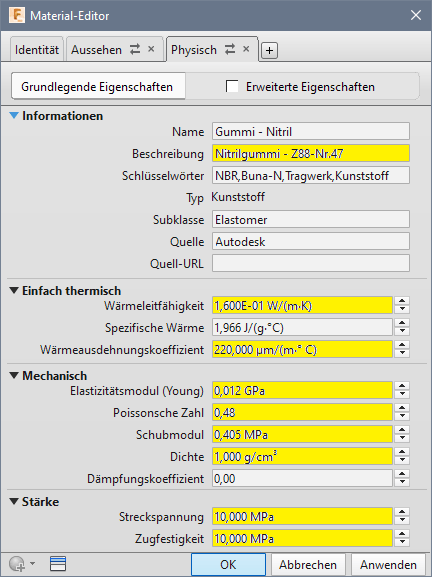Image resolution: width=432 pixels, height=578 pixels.
Task: Click the Abbrechen button
Action: (x=308, y=564)
